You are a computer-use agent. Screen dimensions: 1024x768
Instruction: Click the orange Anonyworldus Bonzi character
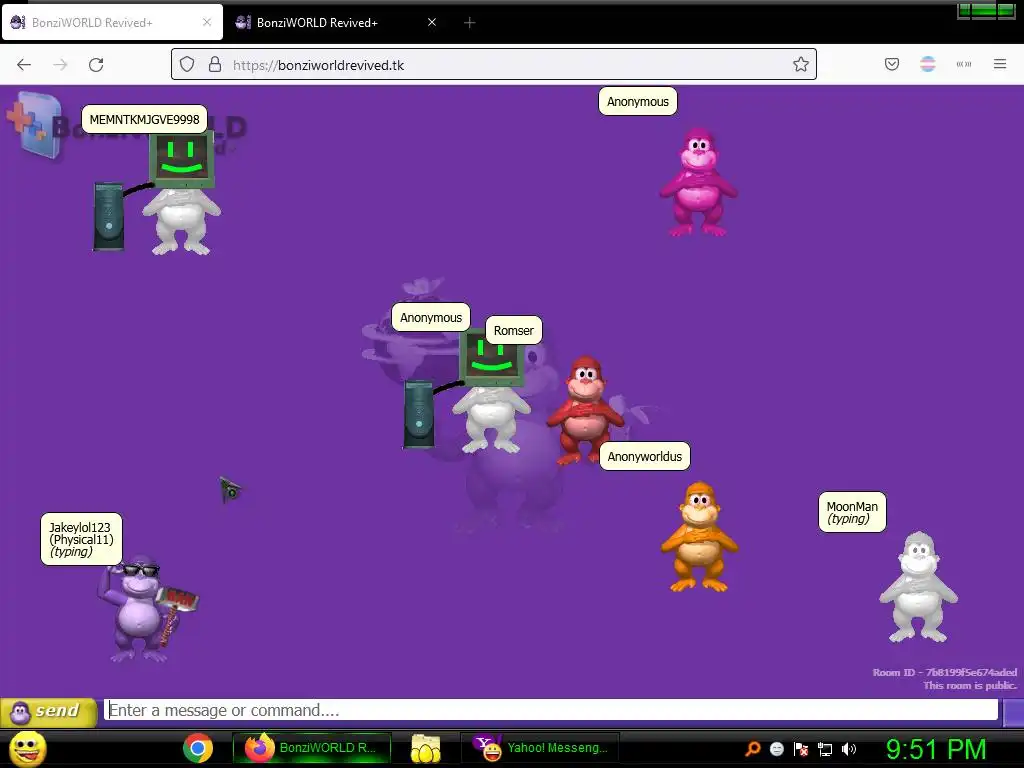[699, 537]
